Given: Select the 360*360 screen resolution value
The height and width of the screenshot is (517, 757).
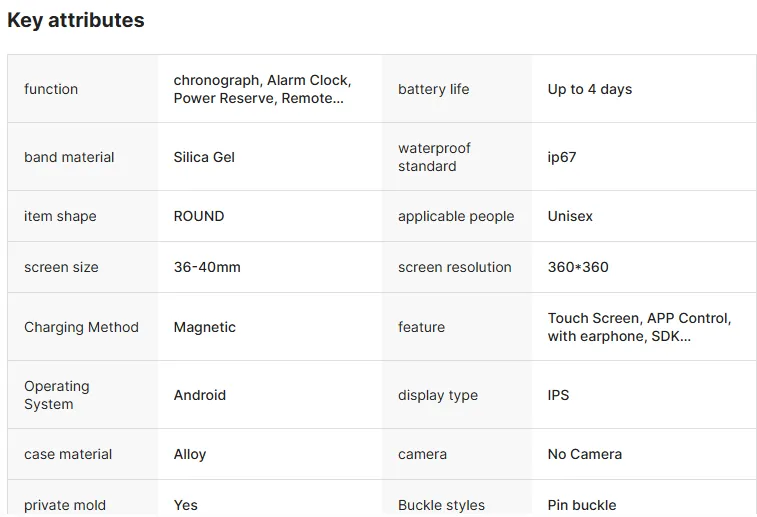Looking at the screenshot, I should [578, 267].
